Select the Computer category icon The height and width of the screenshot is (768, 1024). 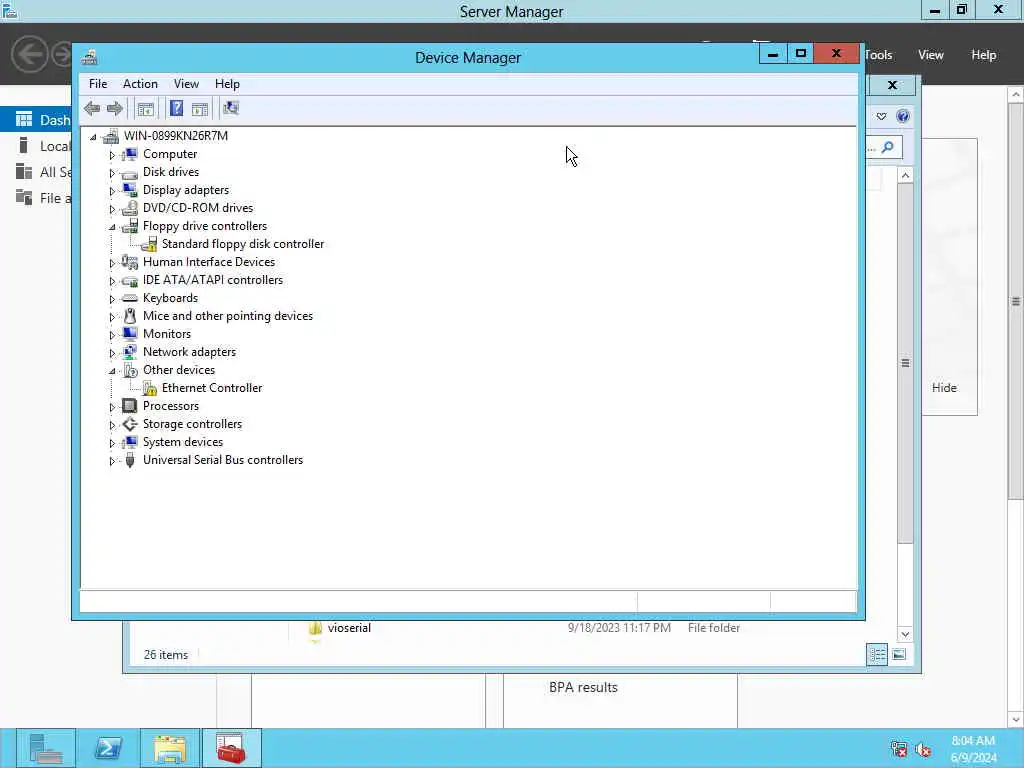[x=130, y=154]
